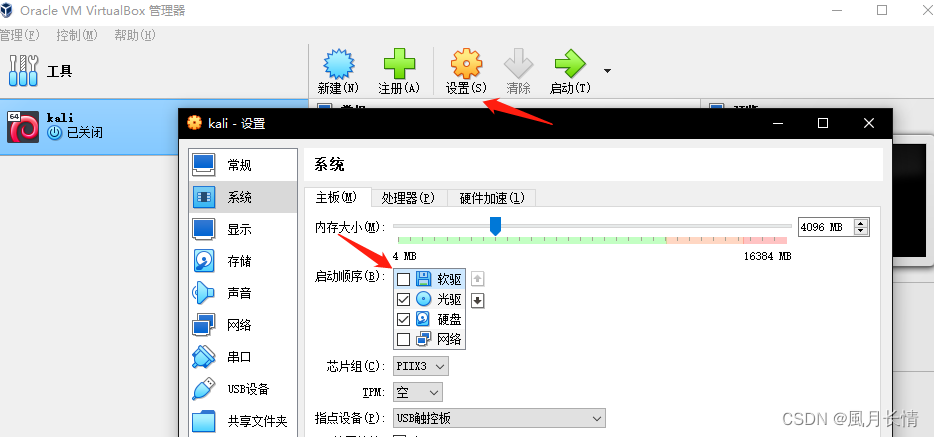The width and height of the screenshot is (934, 437).
Task: Open the 指点设备 USB触控板 dropdown
Action: [x=499, y=419]
